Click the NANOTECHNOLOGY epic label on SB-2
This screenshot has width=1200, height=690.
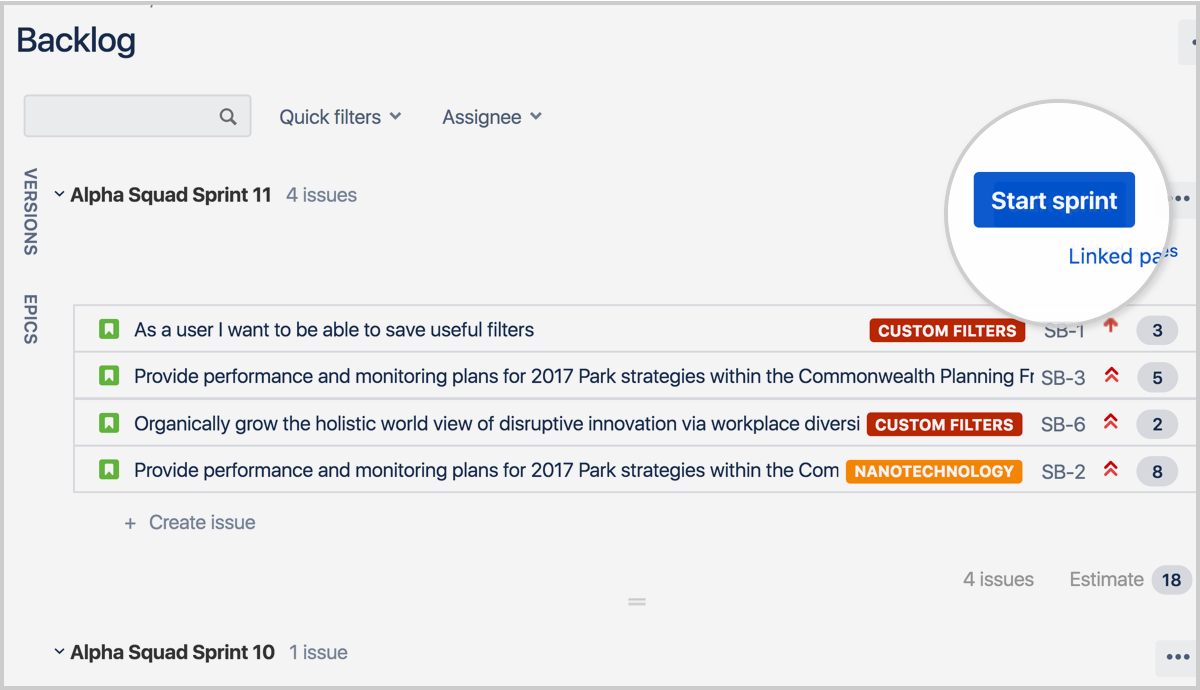point(933,471)
